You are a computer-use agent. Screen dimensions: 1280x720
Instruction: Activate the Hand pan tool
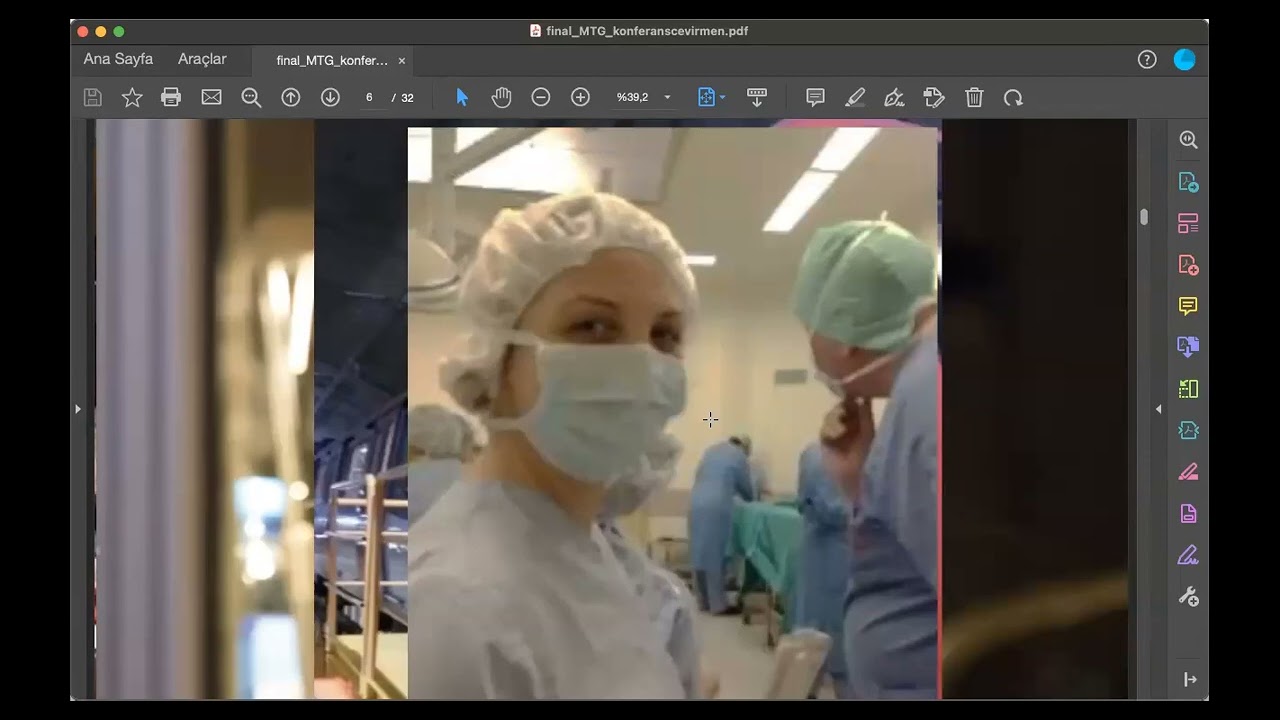coord(501,97)
